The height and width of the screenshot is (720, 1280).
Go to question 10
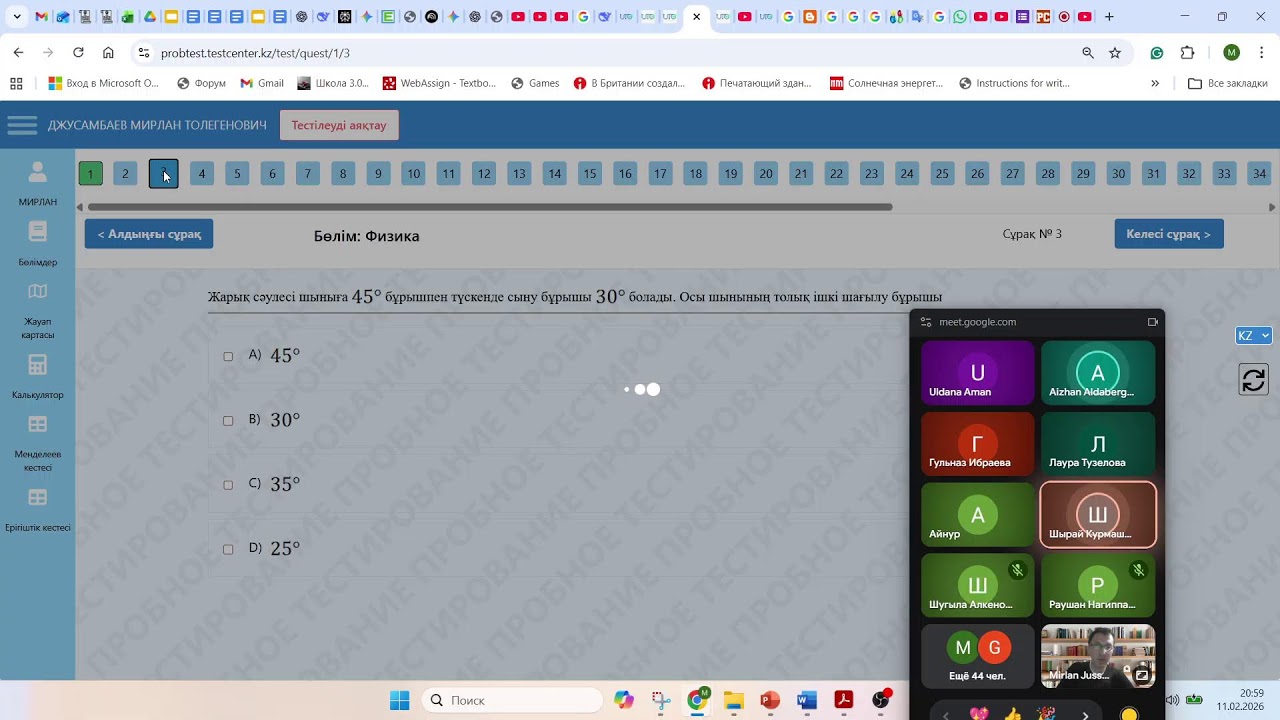click(413, 173)
